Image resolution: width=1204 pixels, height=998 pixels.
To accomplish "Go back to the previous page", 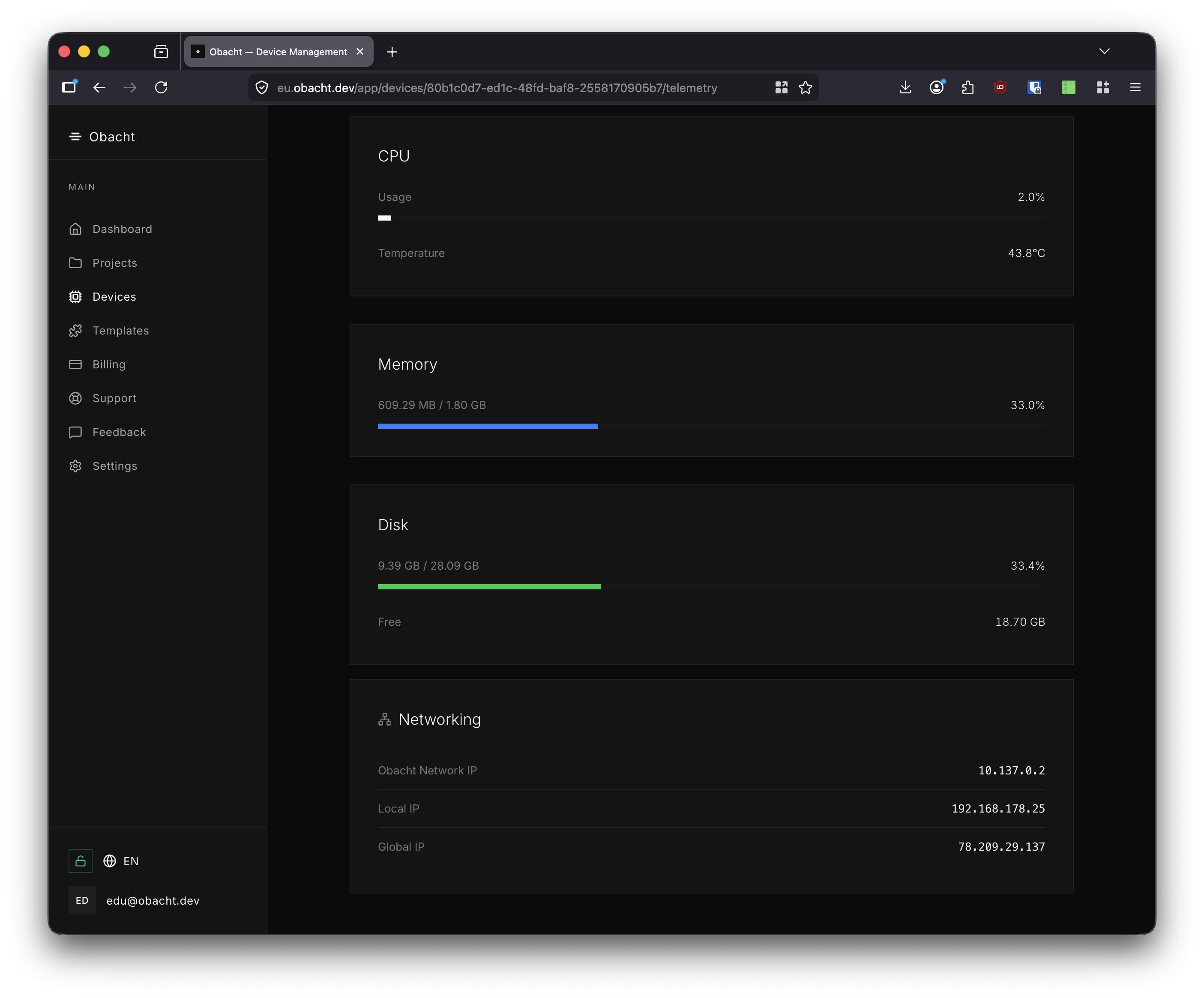I will (x=99, y=88).
